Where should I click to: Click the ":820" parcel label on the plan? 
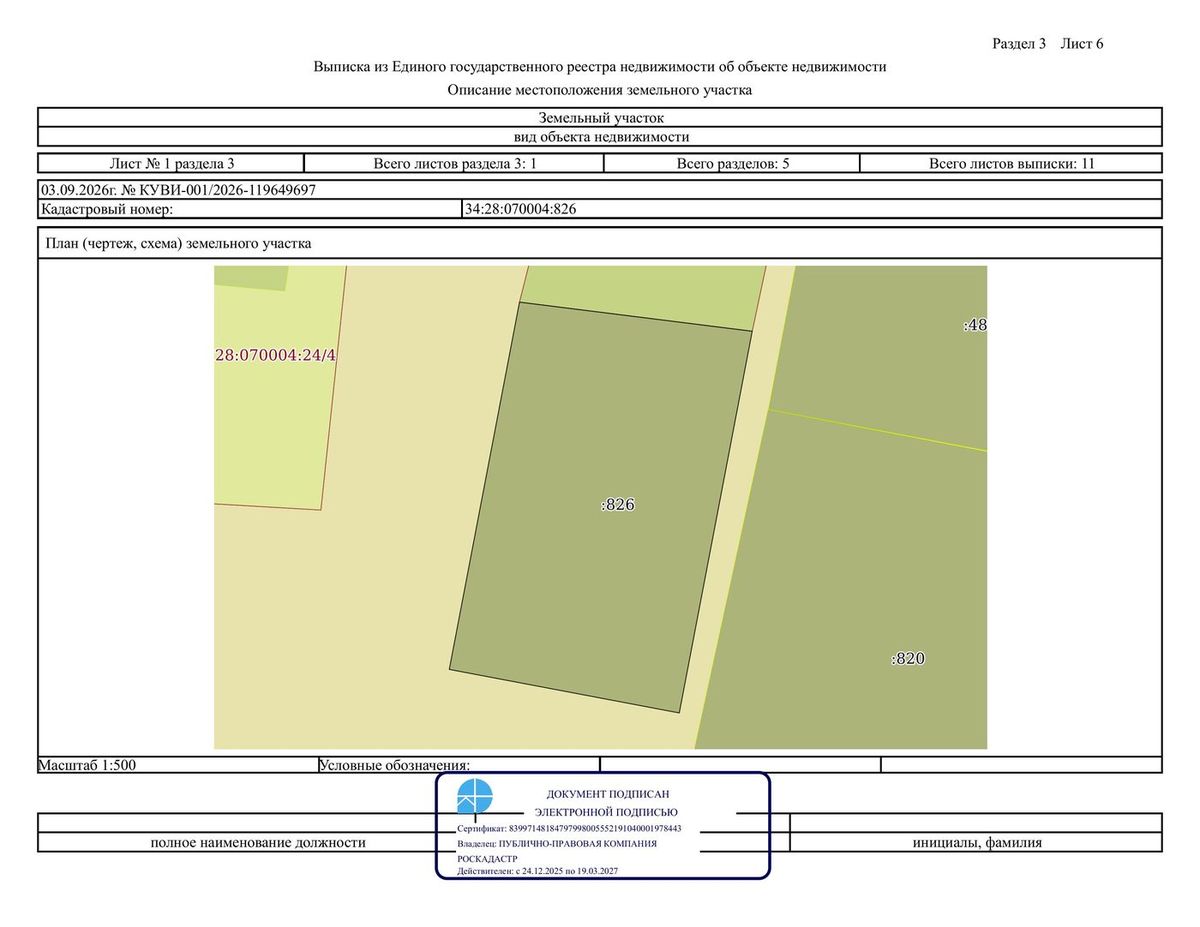[908, 659]
